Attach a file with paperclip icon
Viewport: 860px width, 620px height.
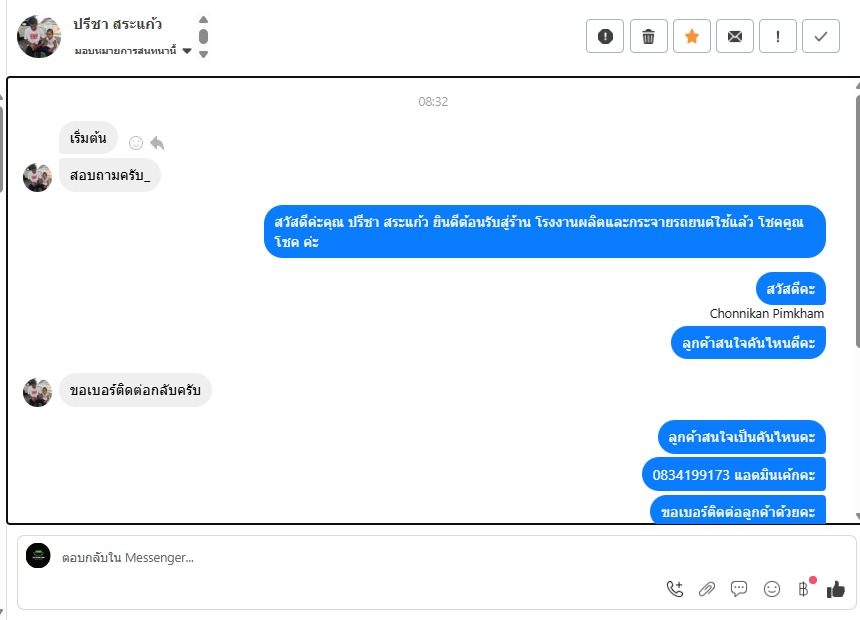(x=706, y=589)
